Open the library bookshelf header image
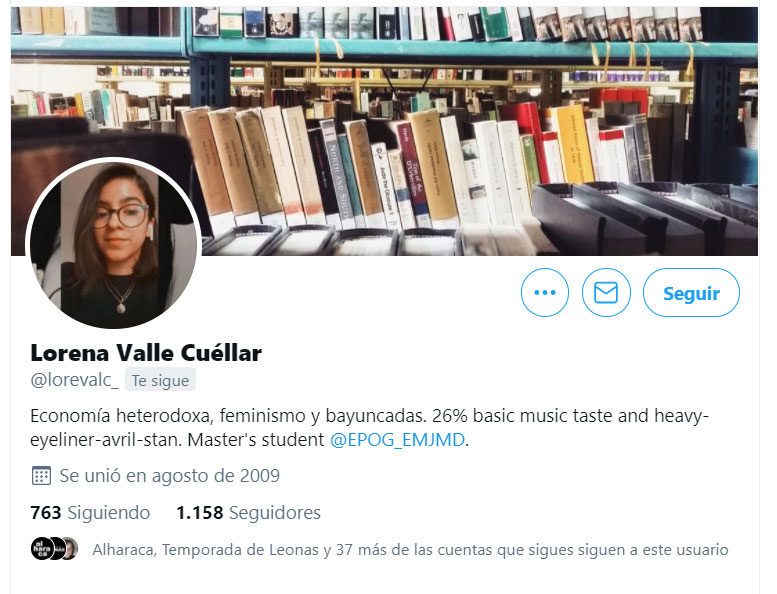This screenshot has height=594, width=777. click(x=384, y=131)
